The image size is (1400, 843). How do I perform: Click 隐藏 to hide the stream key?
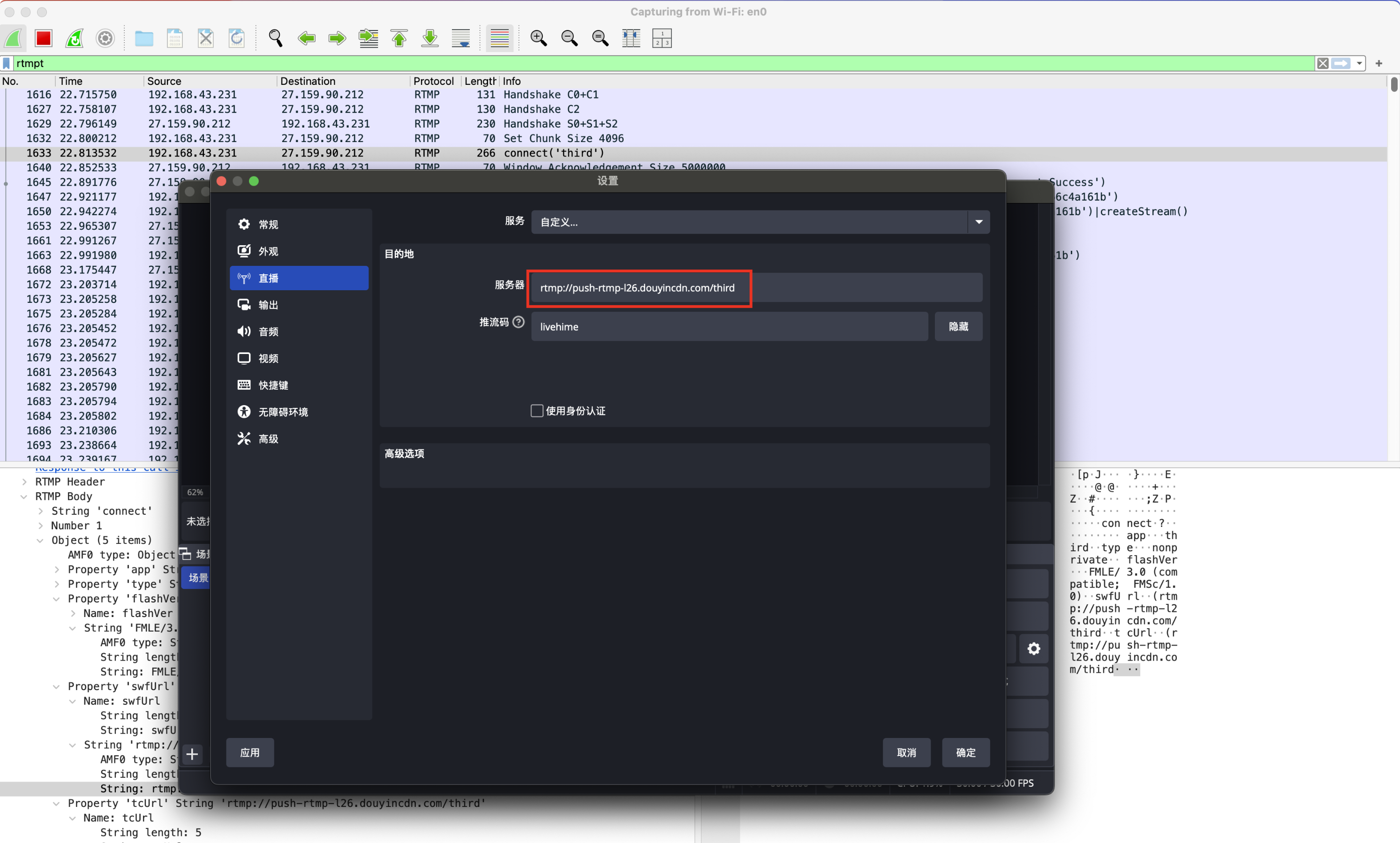958,327
